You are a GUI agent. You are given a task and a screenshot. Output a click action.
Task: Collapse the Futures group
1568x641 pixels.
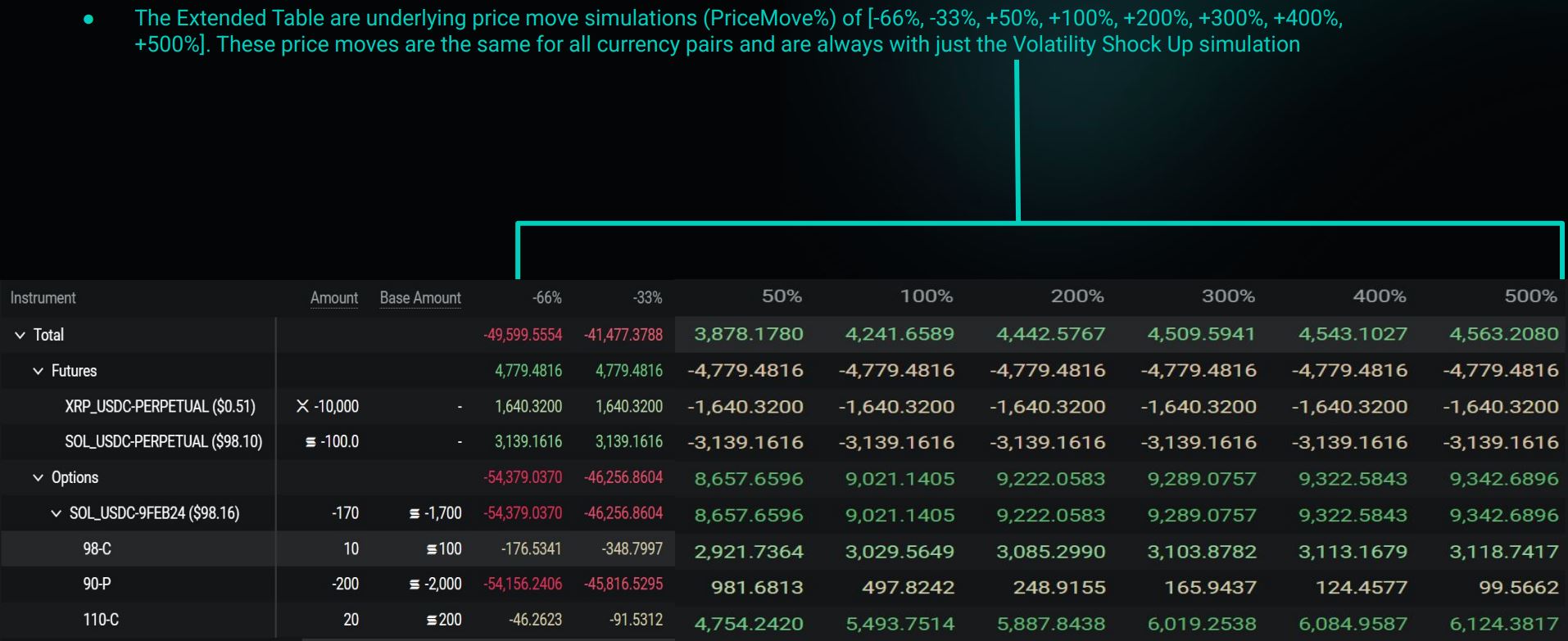(37, 371)
